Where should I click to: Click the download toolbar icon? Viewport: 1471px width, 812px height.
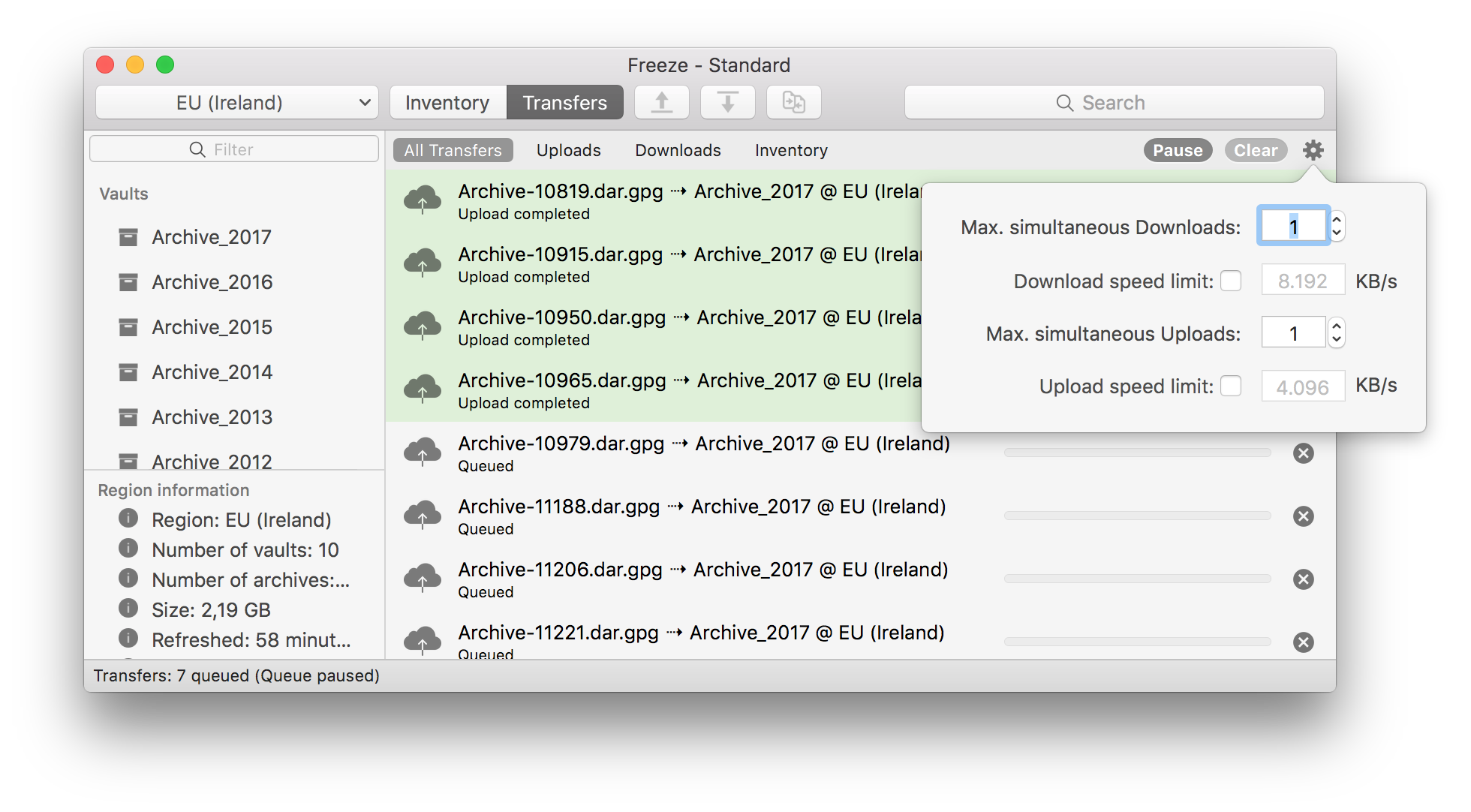click(727, 102)
